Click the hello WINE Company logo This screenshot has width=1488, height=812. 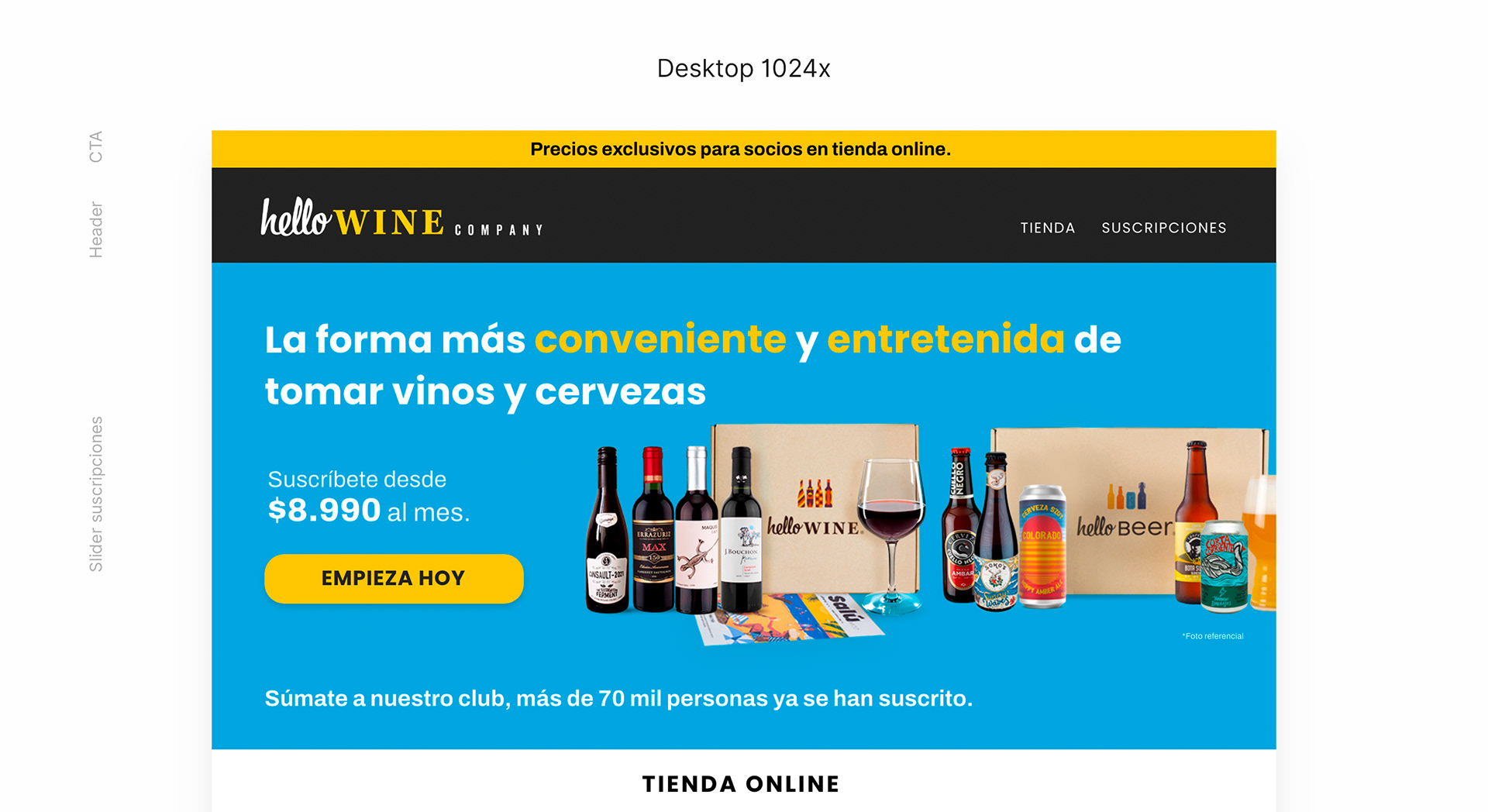(401, 218)
